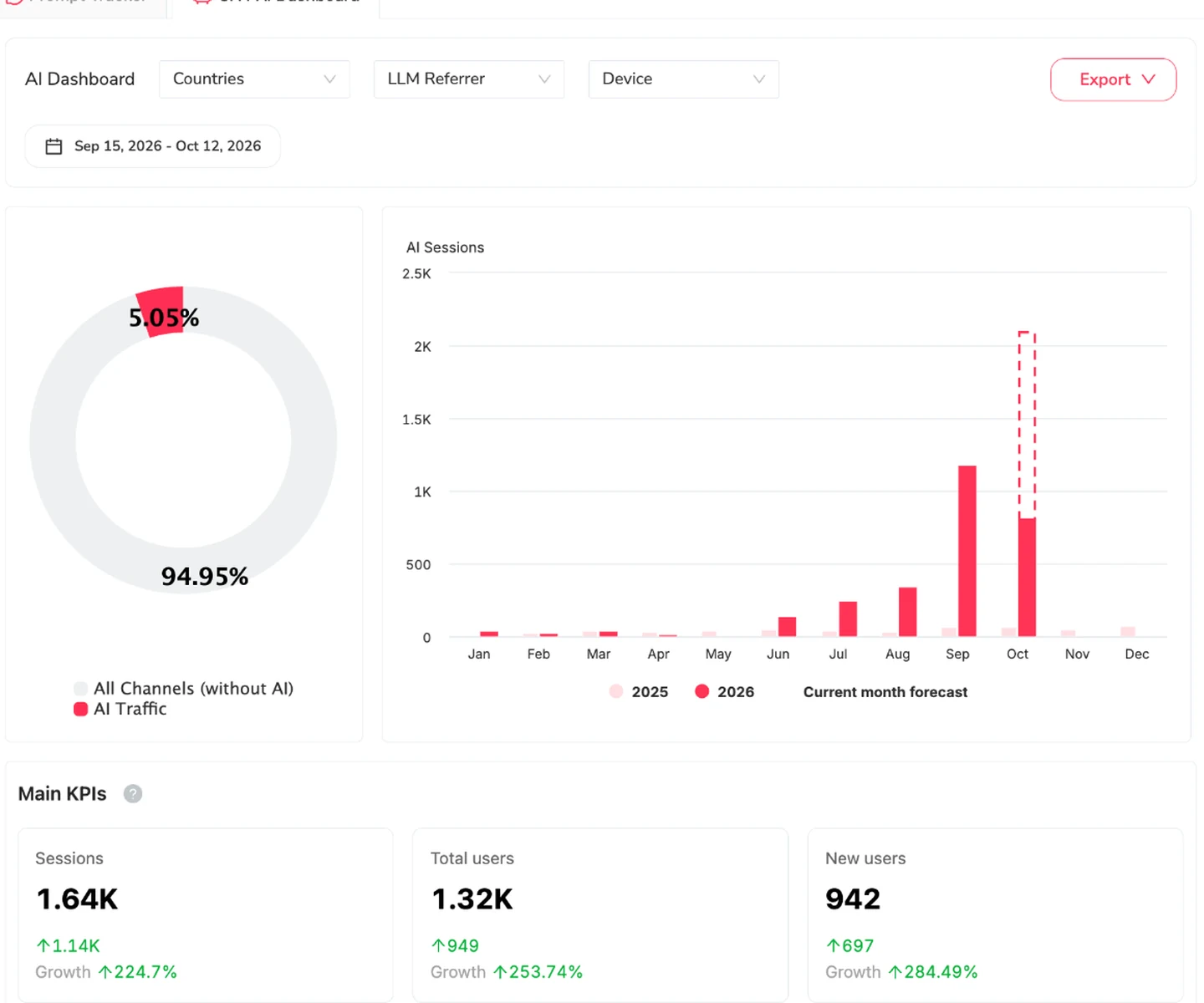1204x1003 pixels.
Task: Click the Sessions value 1.64K
Action: pos(77,899)
